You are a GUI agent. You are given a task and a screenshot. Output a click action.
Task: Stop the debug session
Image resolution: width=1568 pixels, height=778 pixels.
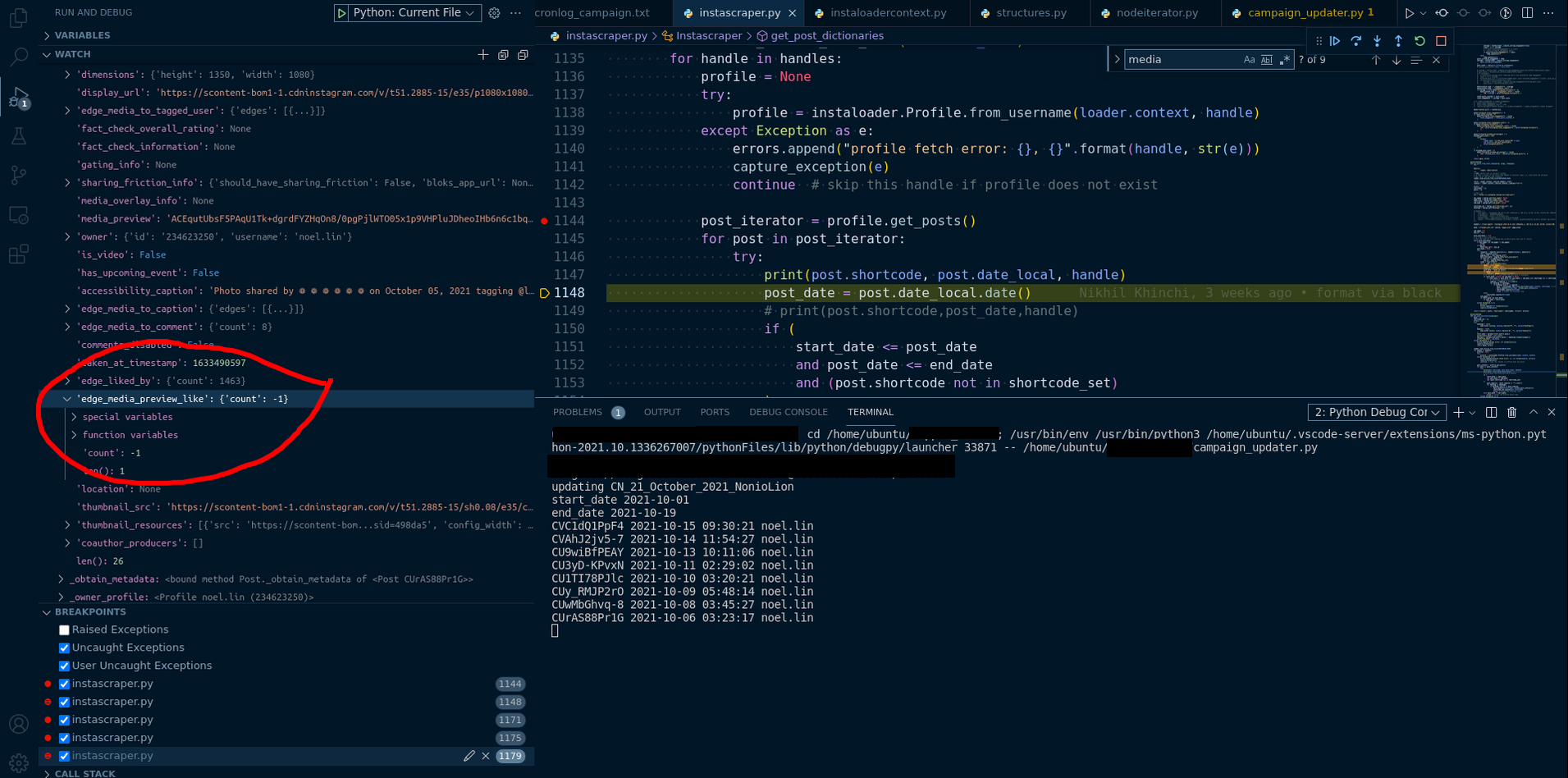pyautogui.click(x=1442, y=41)
